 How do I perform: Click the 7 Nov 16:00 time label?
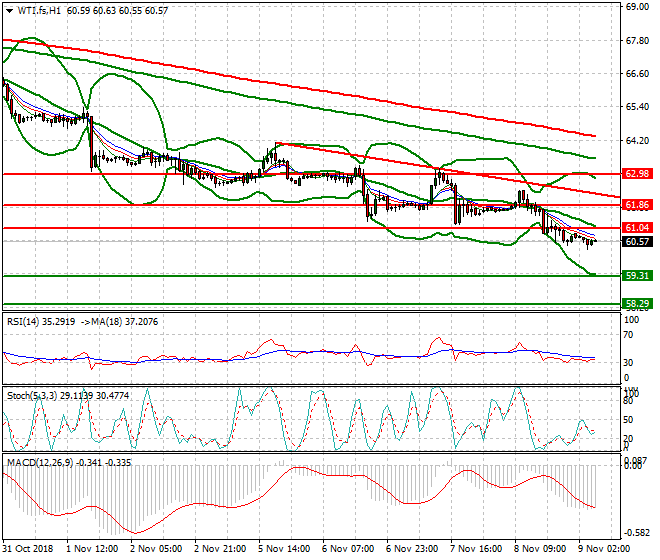(x=476, y=549)
